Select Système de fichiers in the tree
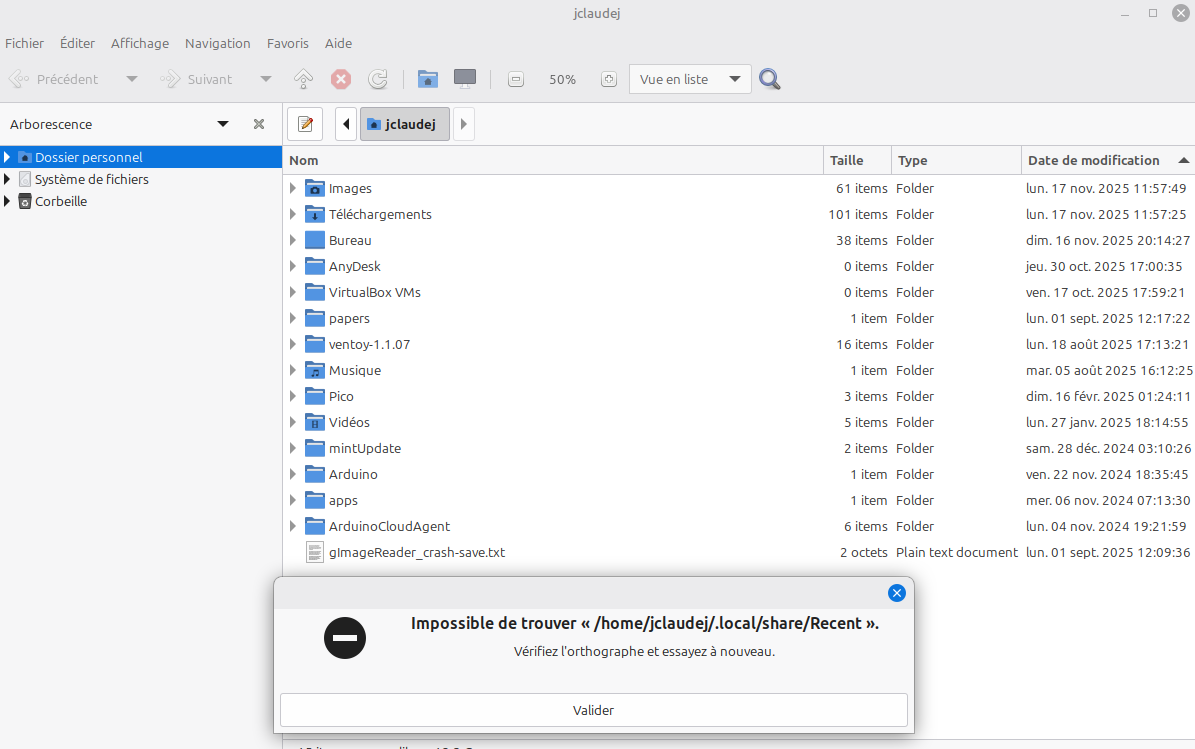The width and height of the screenshot is (1195, 749). point(91,180)
